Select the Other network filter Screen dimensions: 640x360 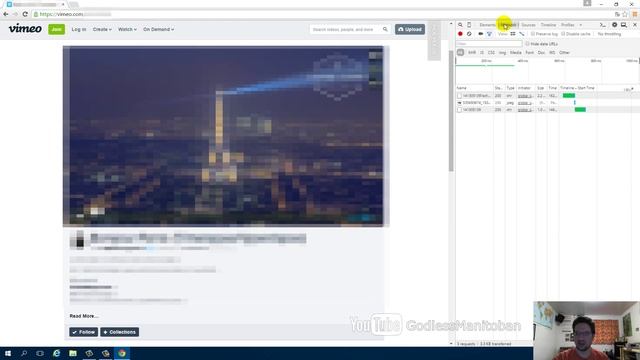[564, 53]
